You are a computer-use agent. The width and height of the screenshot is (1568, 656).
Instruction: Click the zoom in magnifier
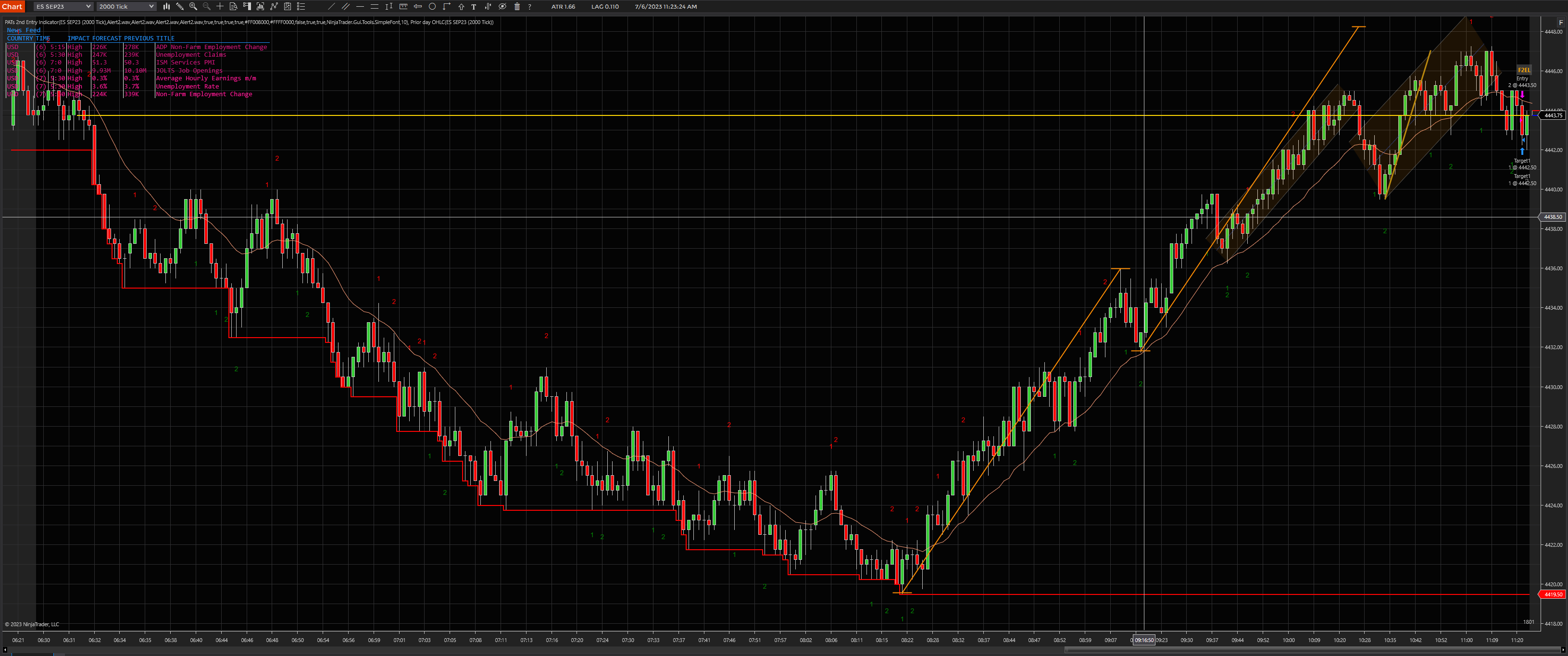193,7
